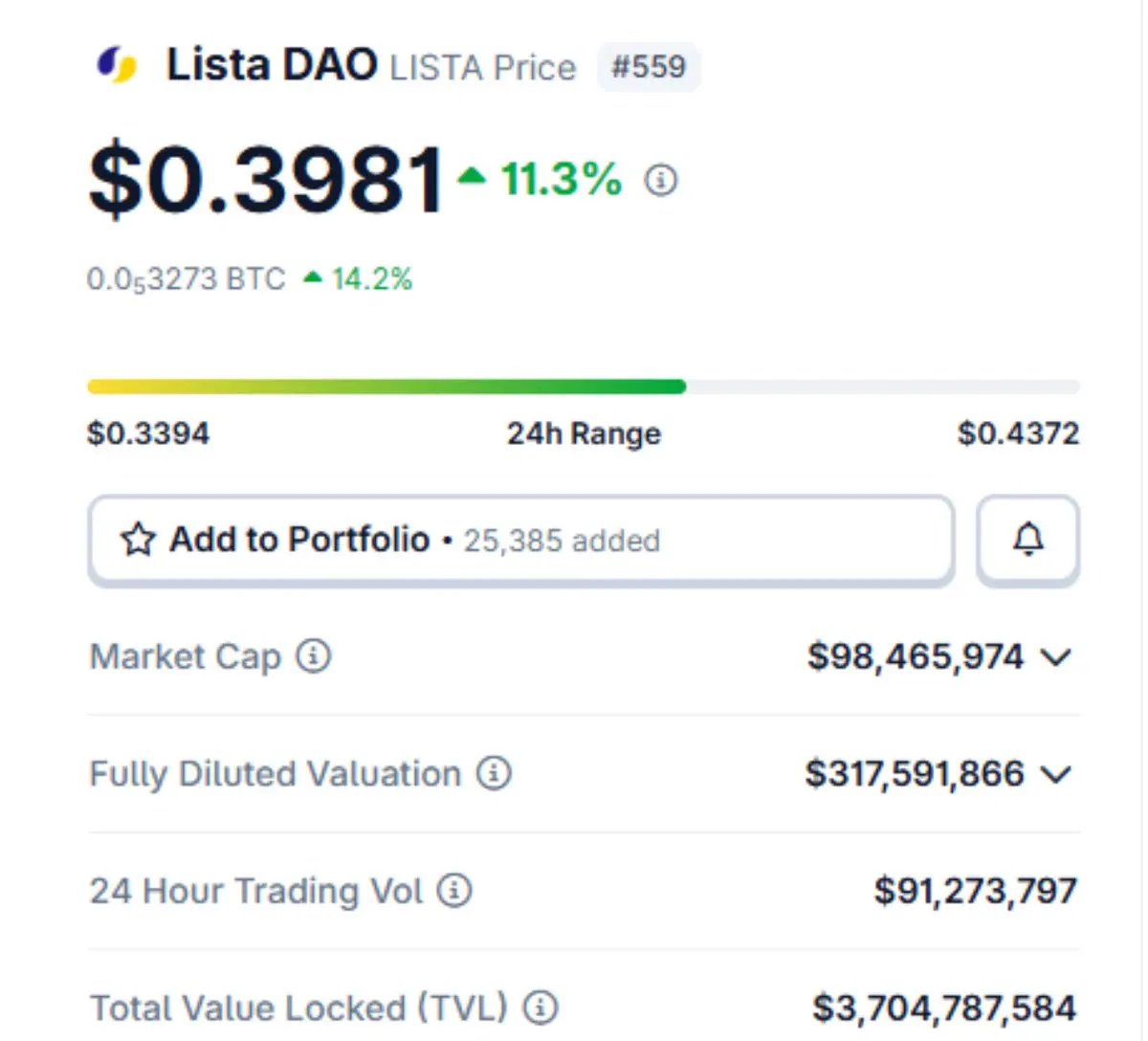Click the info icon beside 11.3% change
This screenshot has width=1148, height=1041.
pos(660,180)
